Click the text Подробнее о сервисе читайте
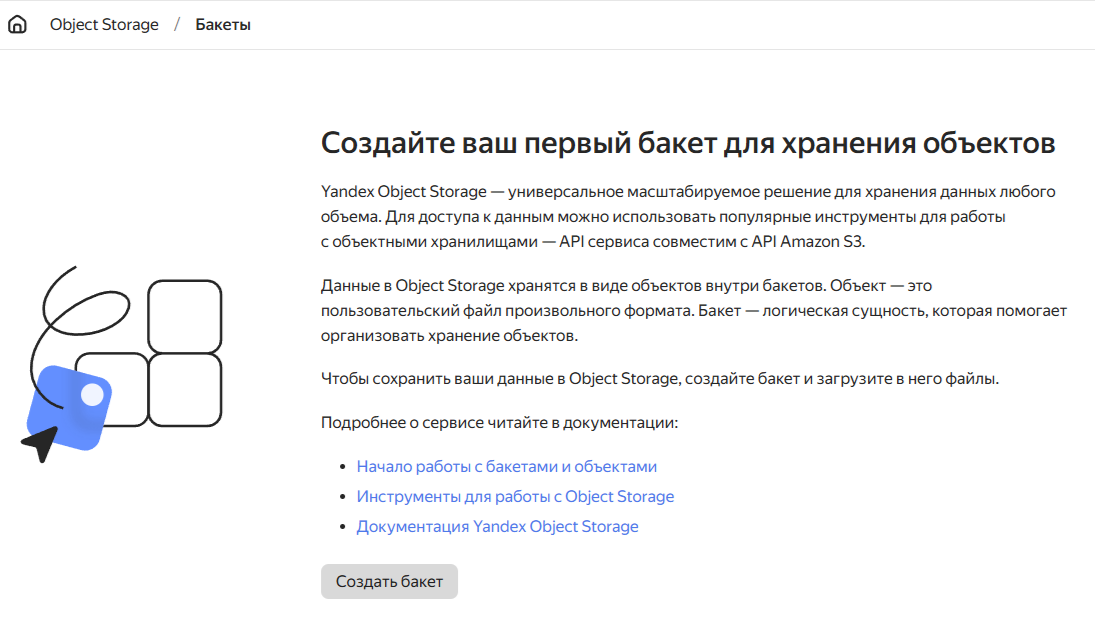The image size is (1095, 618). 499,423
